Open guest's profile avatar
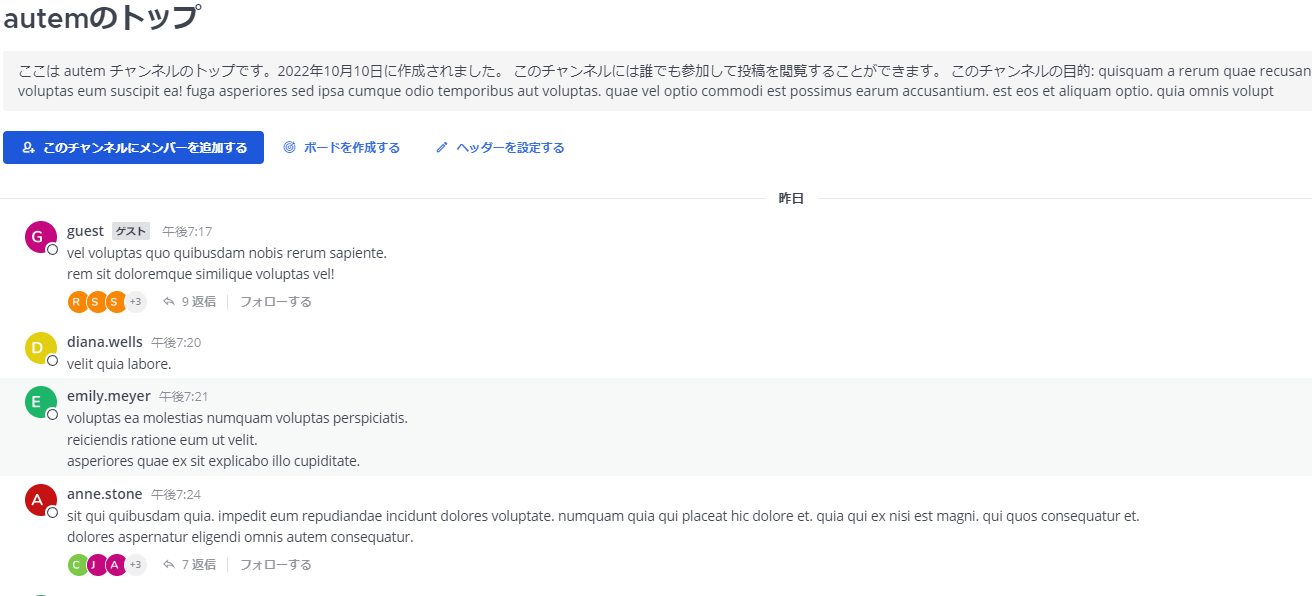This screenshot has height=596, width=1312. point(41,237)
